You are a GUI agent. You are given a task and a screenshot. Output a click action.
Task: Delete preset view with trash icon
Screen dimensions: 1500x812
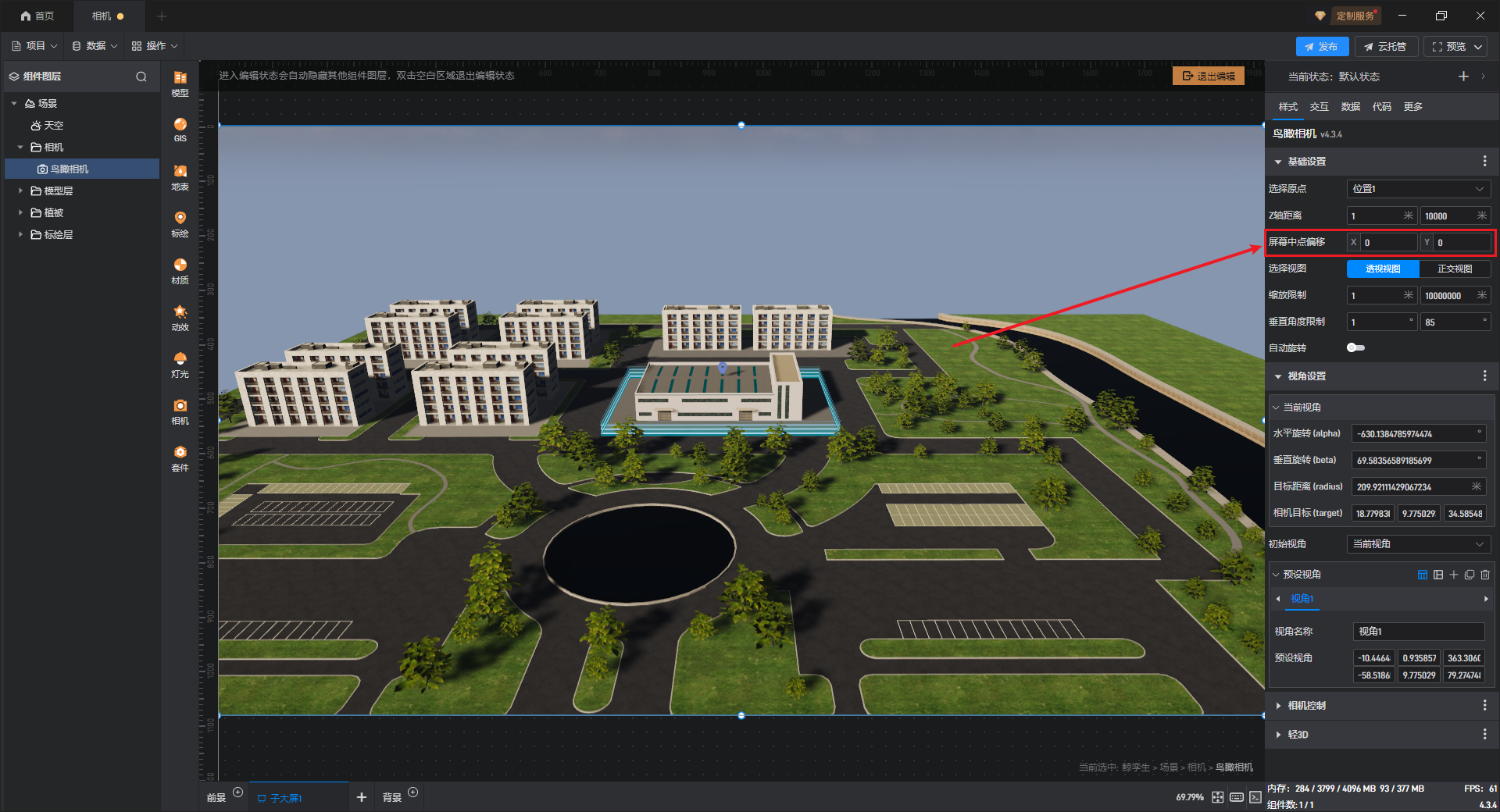point(1485,575)
